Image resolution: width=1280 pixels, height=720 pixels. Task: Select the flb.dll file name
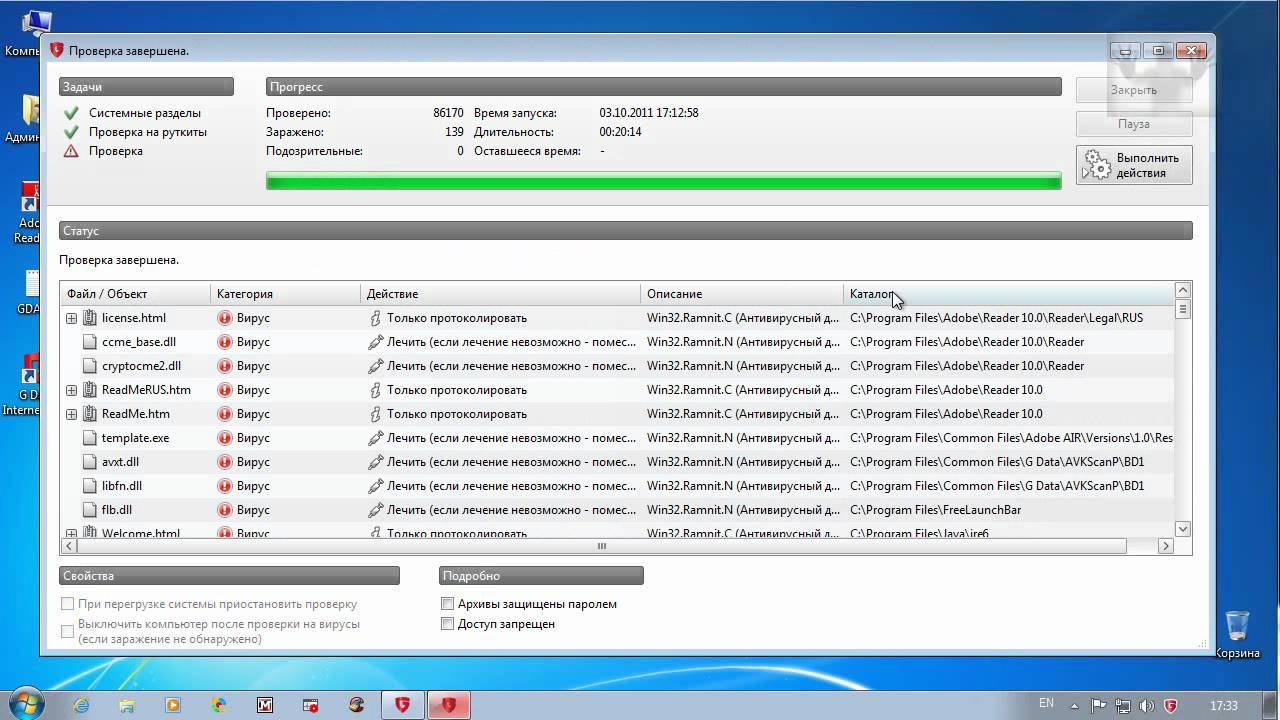pos(117,510)
